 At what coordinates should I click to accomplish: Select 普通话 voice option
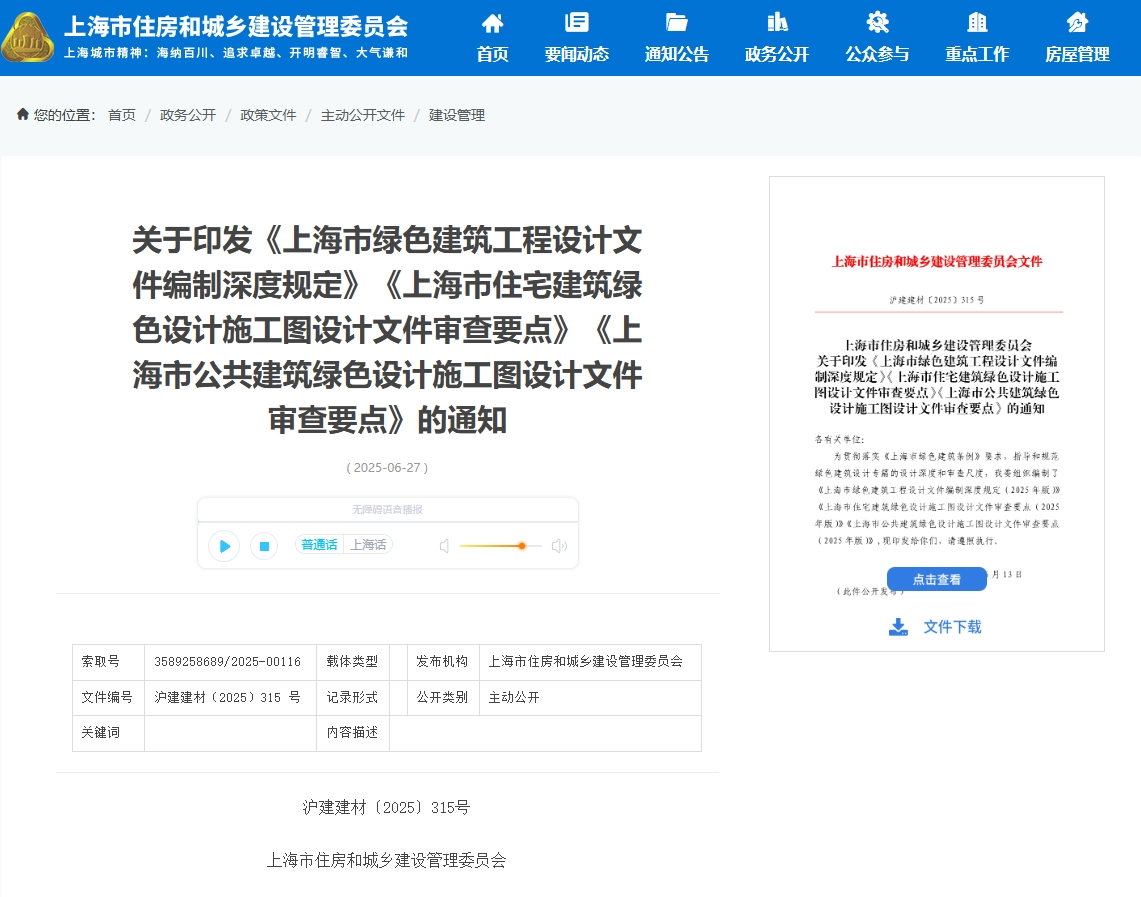click(x=318, y=544)
